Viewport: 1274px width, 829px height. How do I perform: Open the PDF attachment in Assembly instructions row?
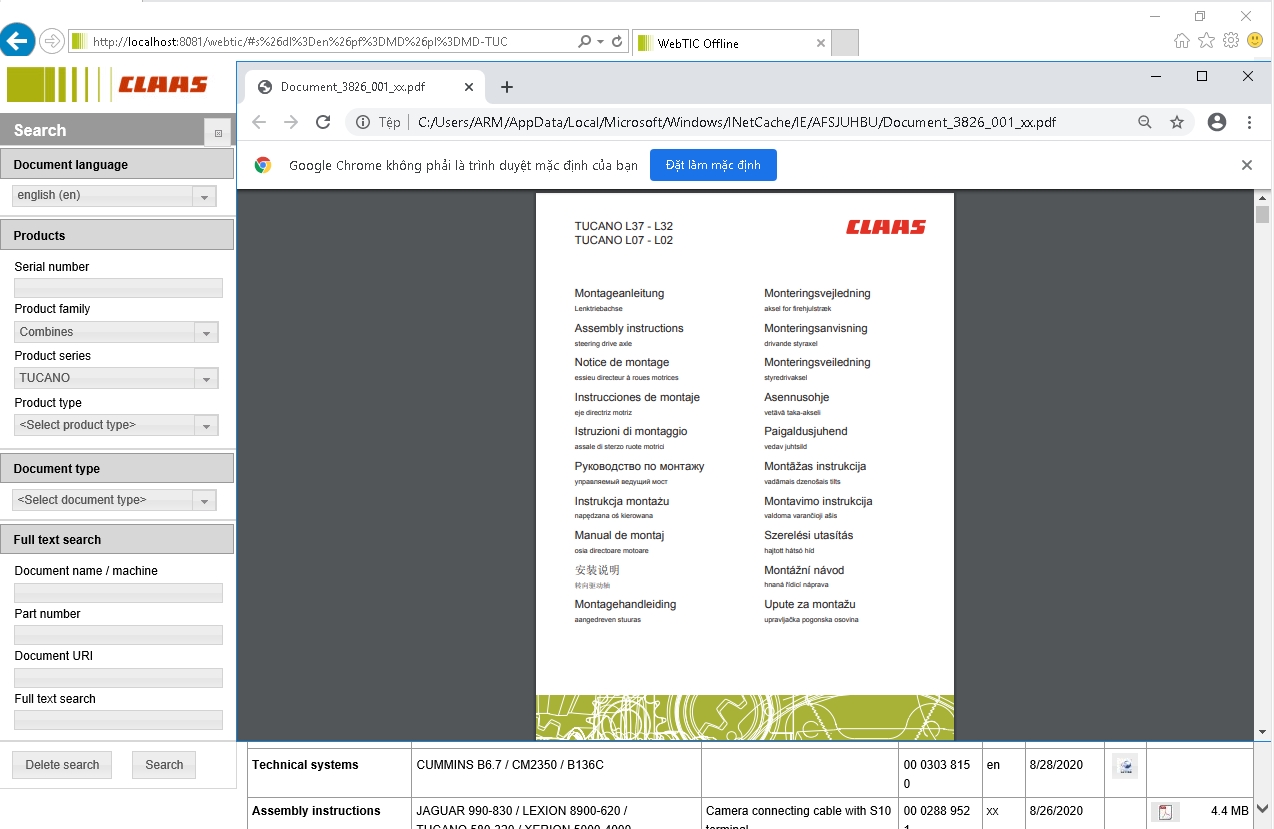[x=1164, y=811]
